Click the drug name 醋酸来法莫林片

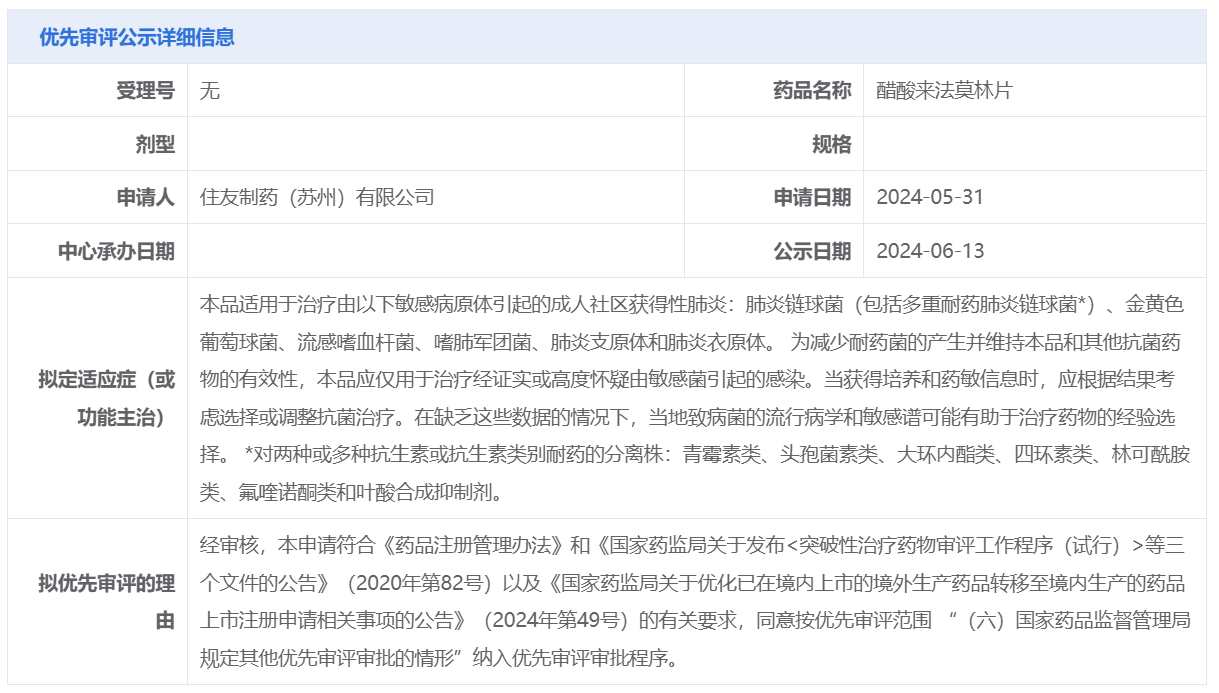click(944, 91)
